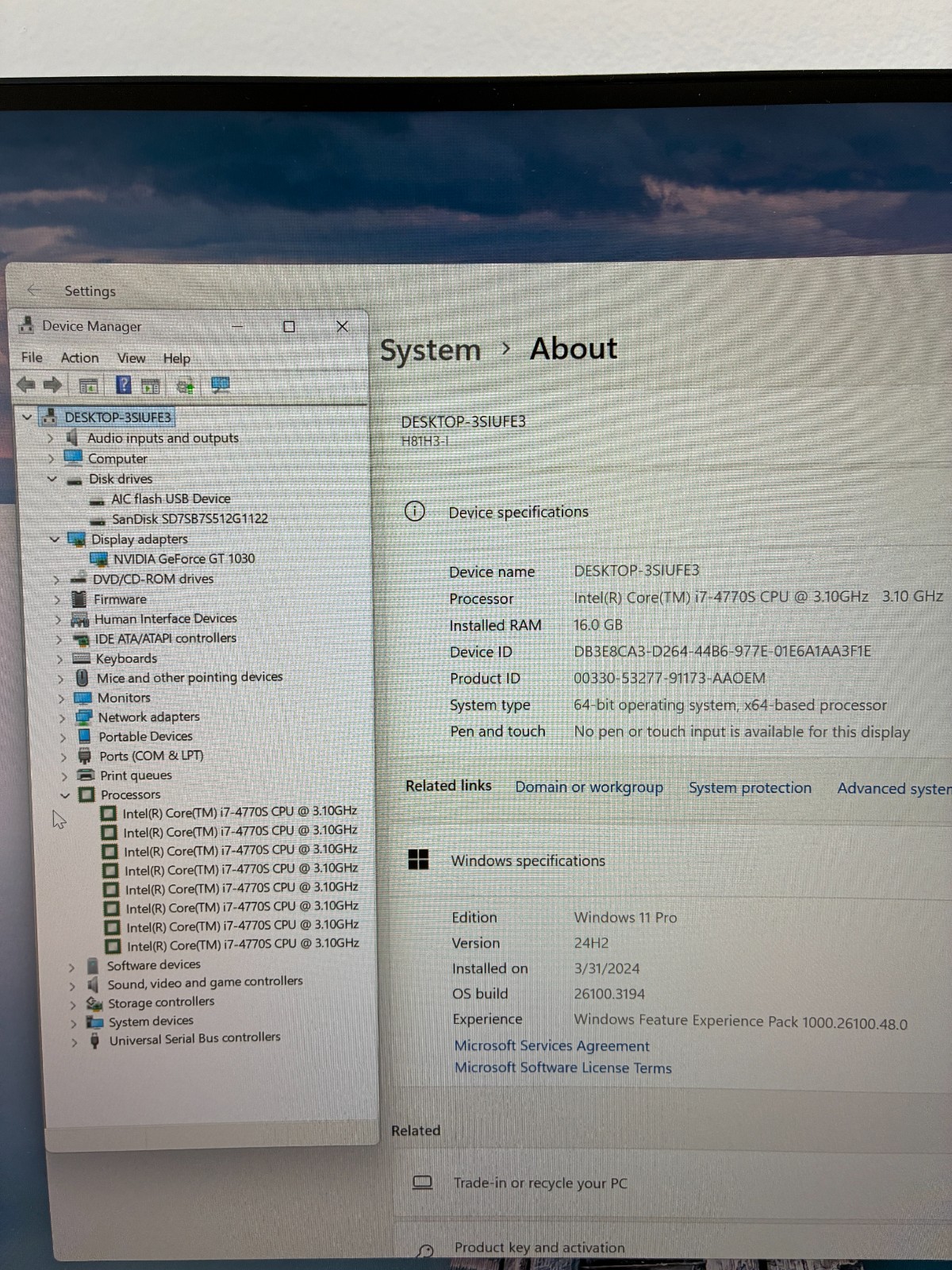Expand the DVD/CD-ROM drives chevron
The width and height of the screenshot is (952, 1270).
point(56,579)
